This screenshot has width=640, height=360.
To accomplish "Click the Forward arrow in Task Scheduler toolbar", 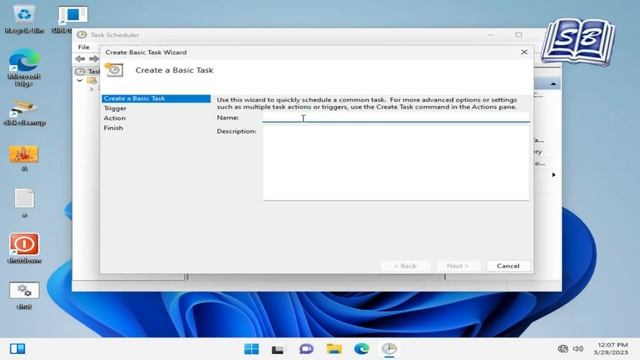I will click(x=94, y=59).
